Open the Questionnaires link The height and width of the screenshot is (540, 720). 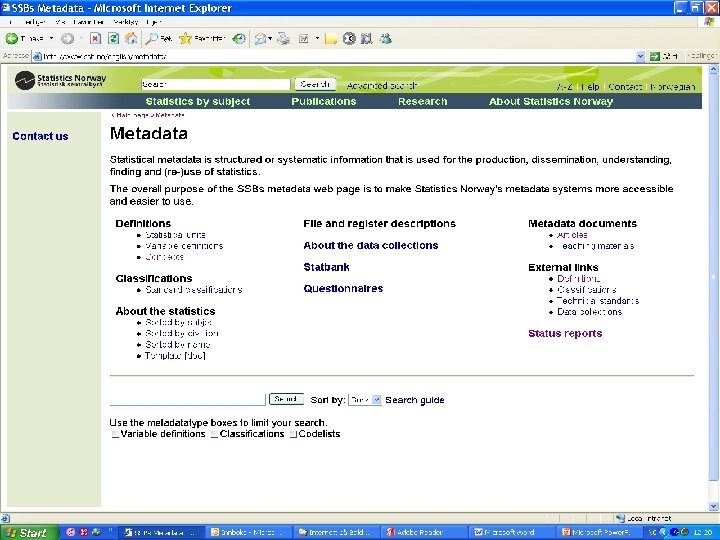pos(343,289)
